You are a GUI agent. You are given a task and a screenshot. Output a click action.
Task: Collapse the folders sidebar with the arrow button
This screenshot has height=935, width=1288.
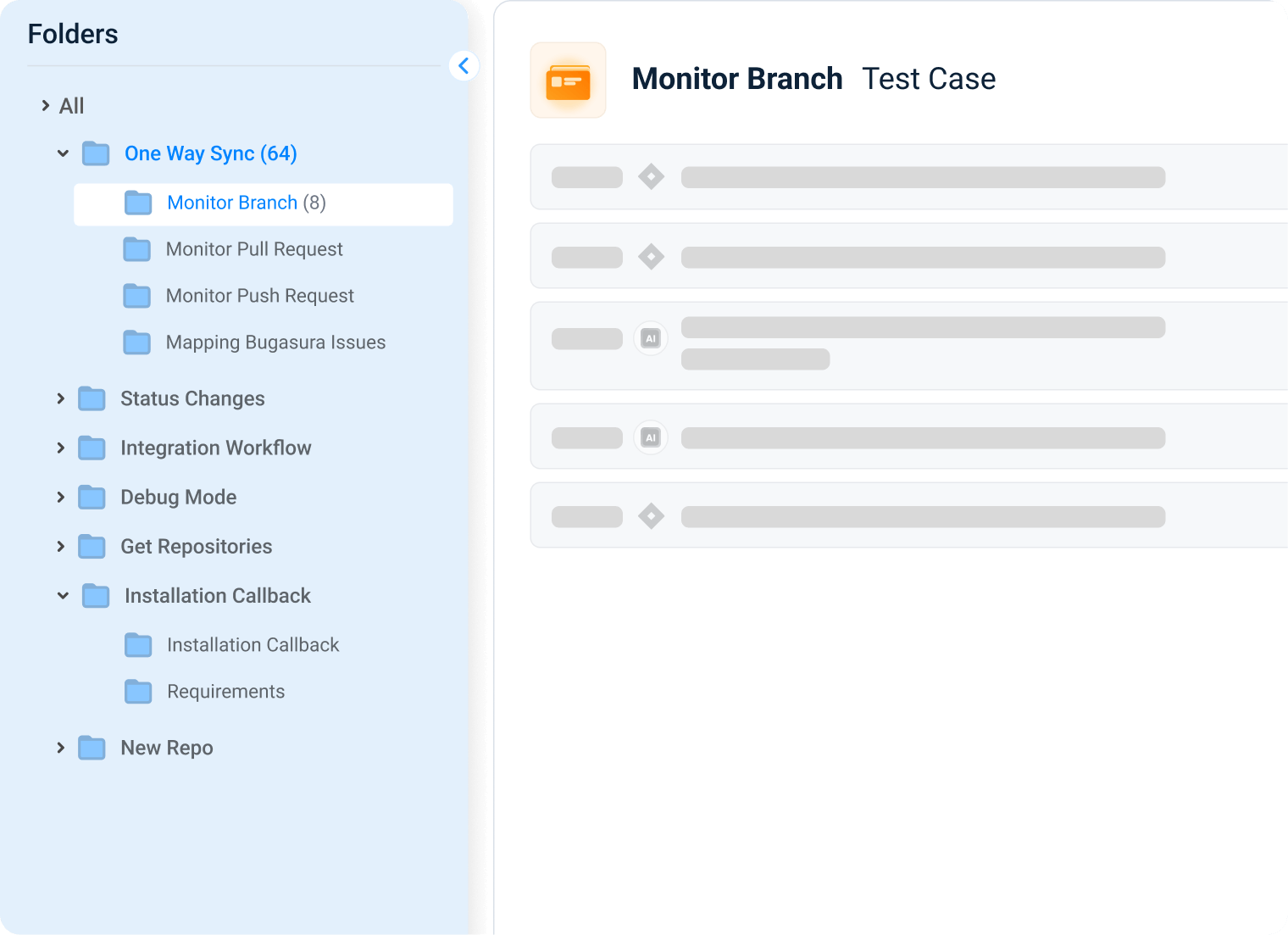[x=464, y=65]
